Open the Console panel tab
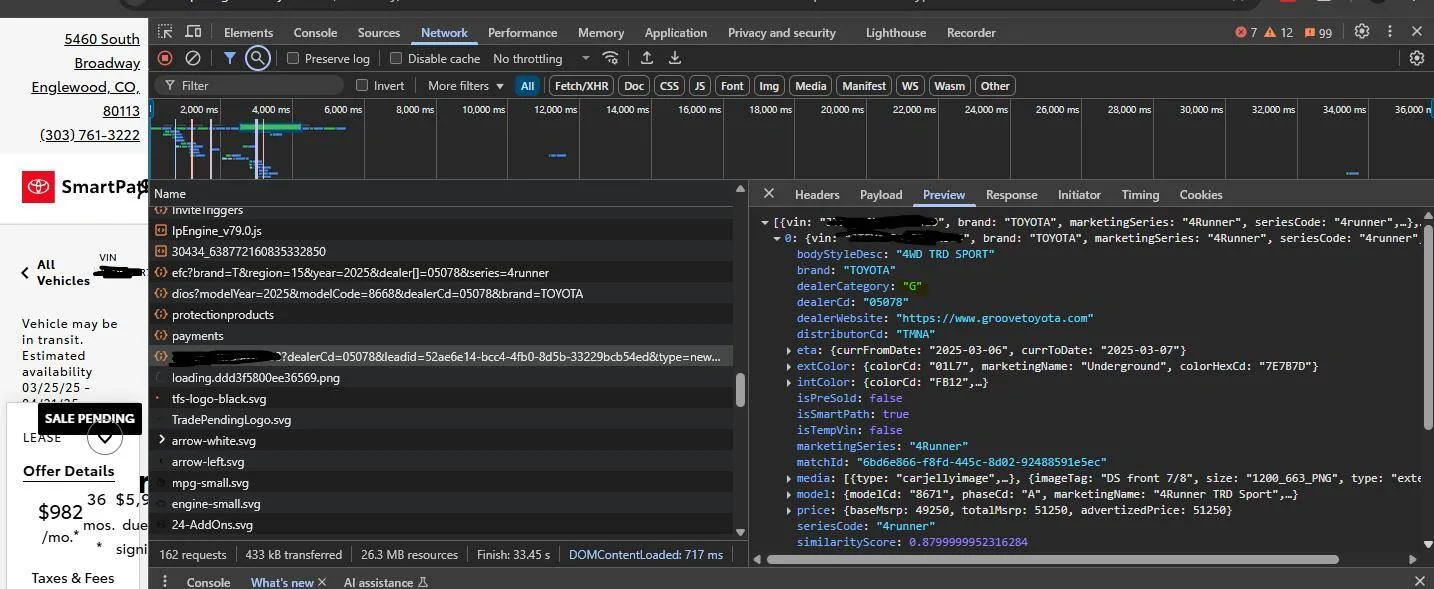Viewport: 1434px width, 589px height. click(315, 33)
